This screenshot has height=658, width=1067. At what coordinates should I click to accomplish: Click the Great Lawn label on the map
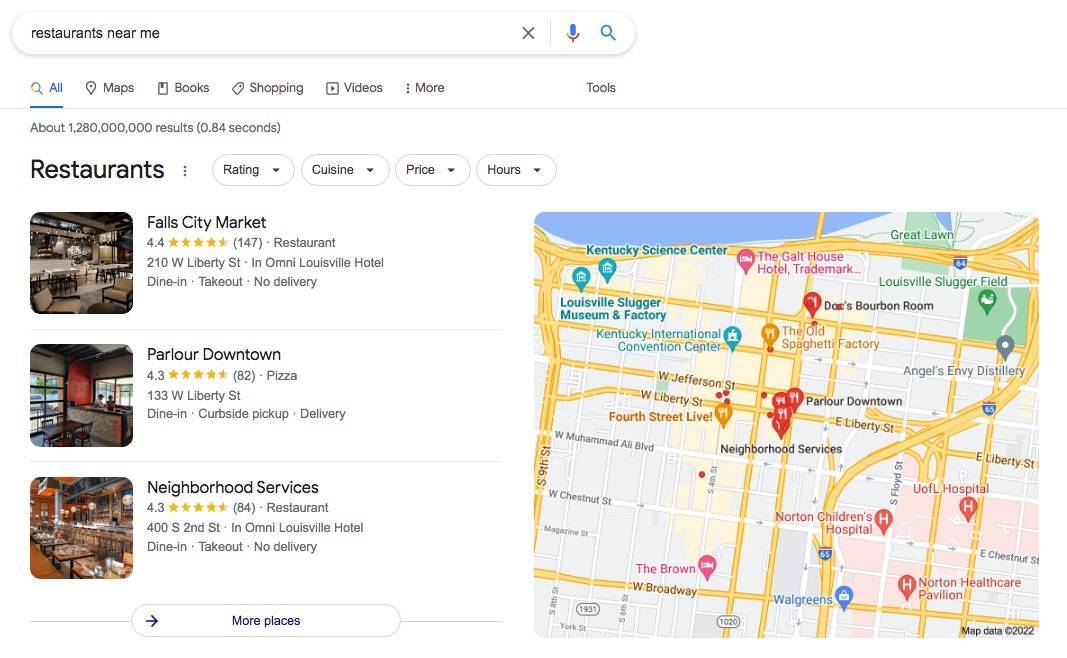click(922, 235)
